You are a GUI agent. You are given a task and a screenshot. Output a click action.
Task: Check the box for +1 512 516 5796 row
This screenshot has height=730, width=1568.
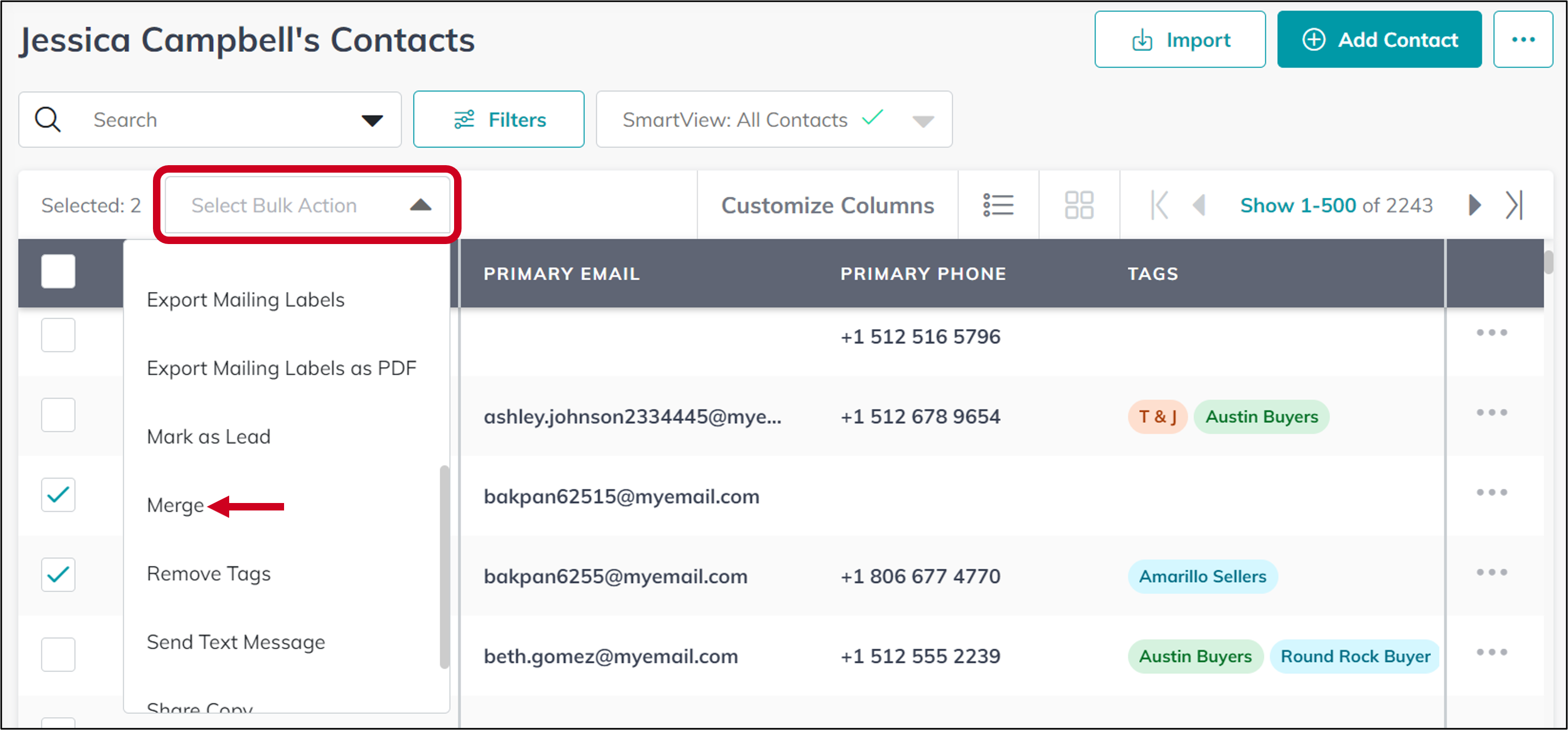(x=59, y=335)
